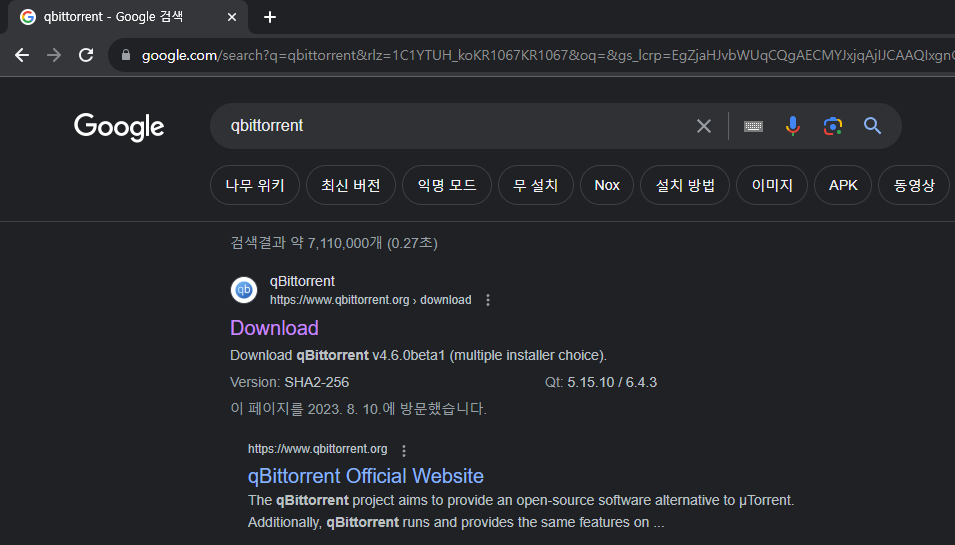Open the on-screen keyboard input tool
955x545 pixels.
[753, 126]
